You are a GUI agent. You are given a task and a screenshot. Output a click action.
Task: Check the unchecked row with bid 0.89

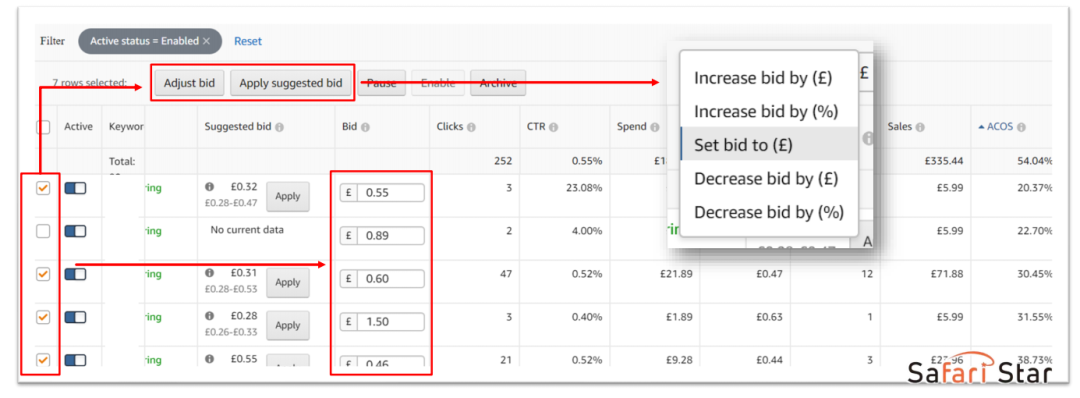pyautogui.click(x=43, y=231)
